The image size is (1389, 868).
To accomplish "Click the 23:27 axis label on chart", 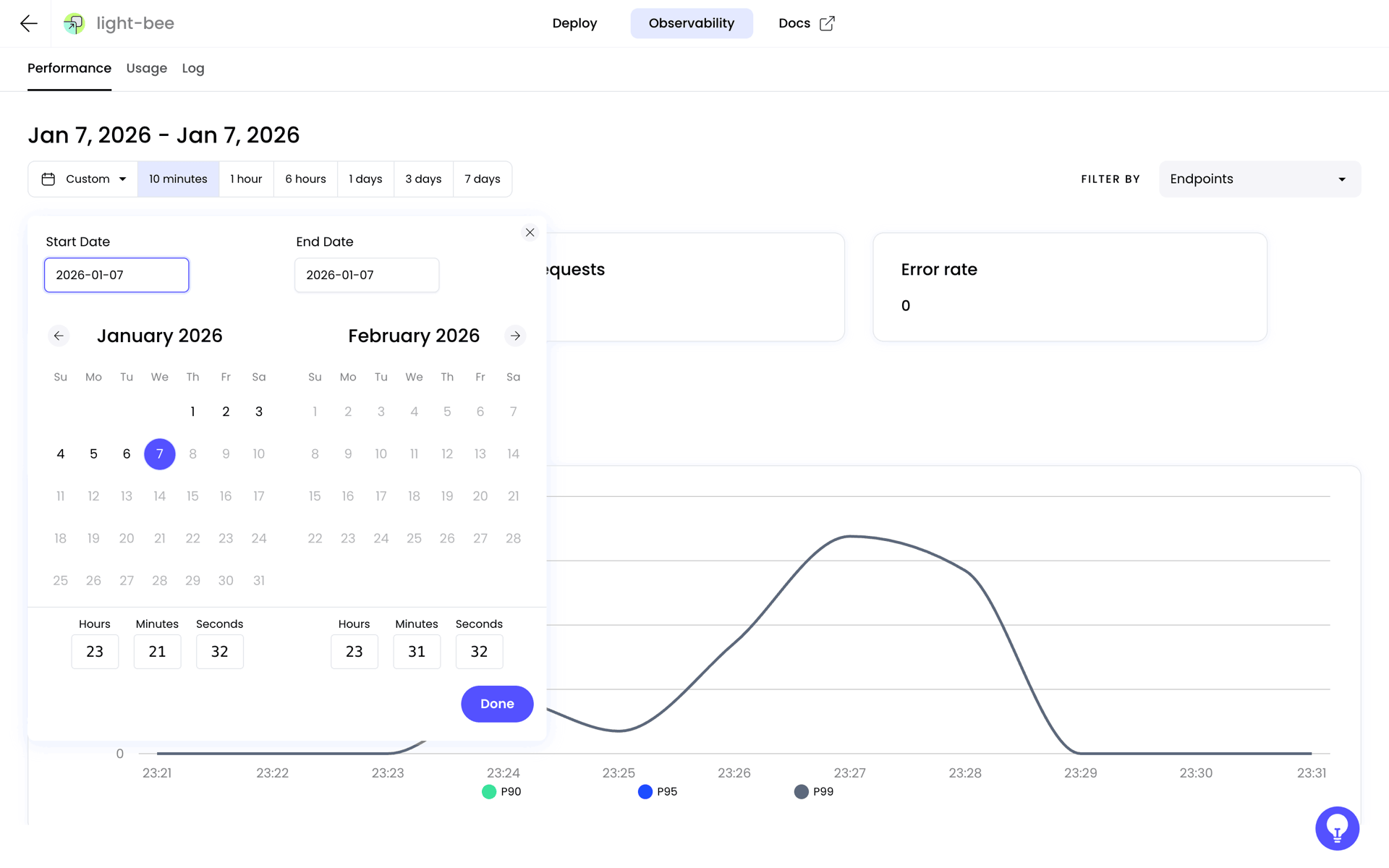I will 849,773.
